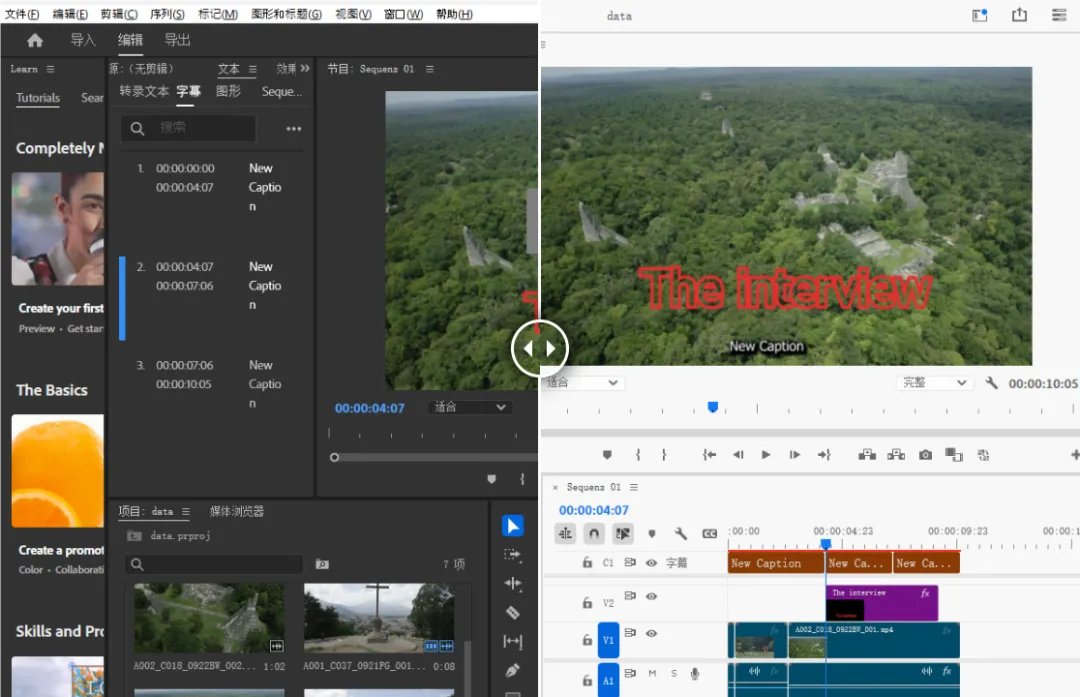
Task: Toggle snapping magnet in timeline
Action: pyautogui.click(x=594, y=534)
